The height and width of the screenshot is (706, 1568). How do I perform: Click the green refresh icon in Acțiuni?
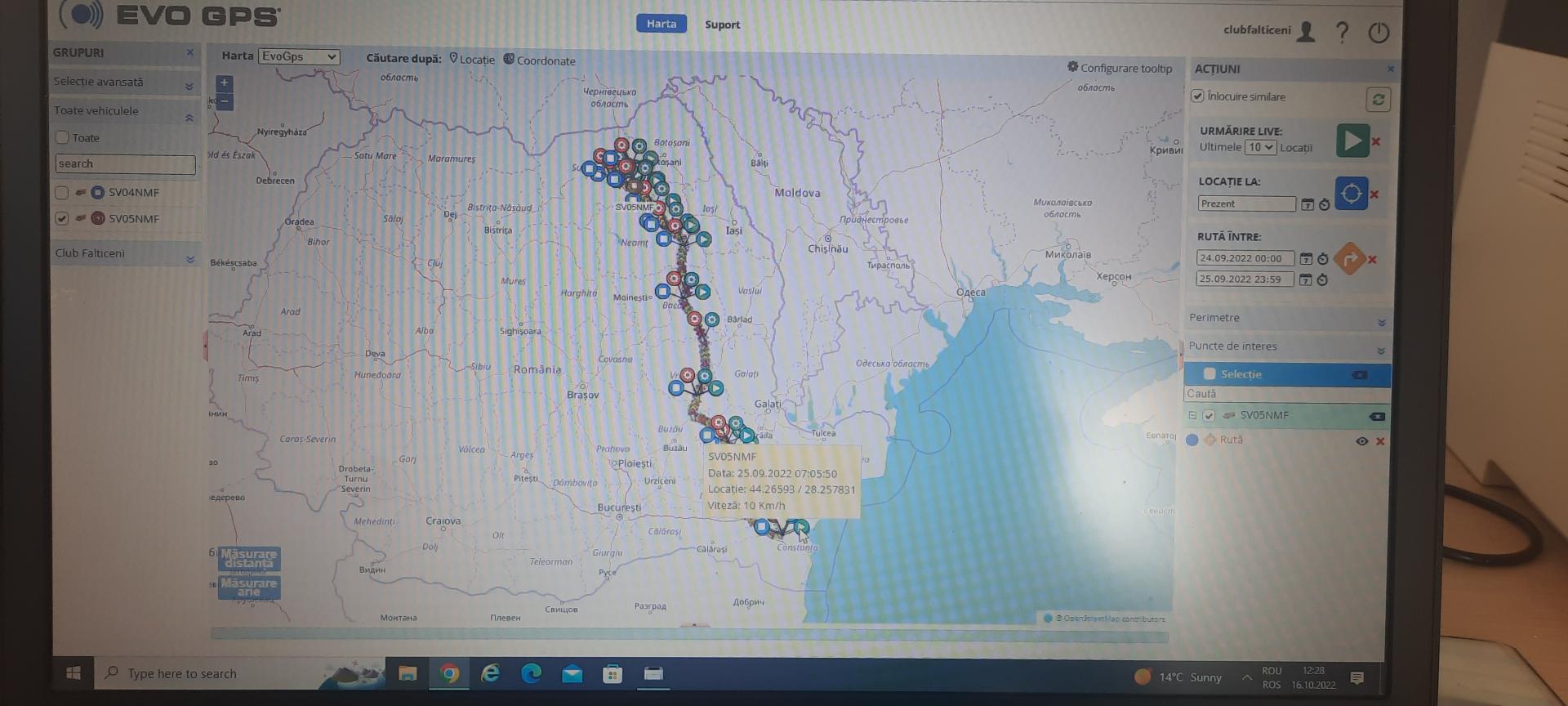(x=1378, y=99)
